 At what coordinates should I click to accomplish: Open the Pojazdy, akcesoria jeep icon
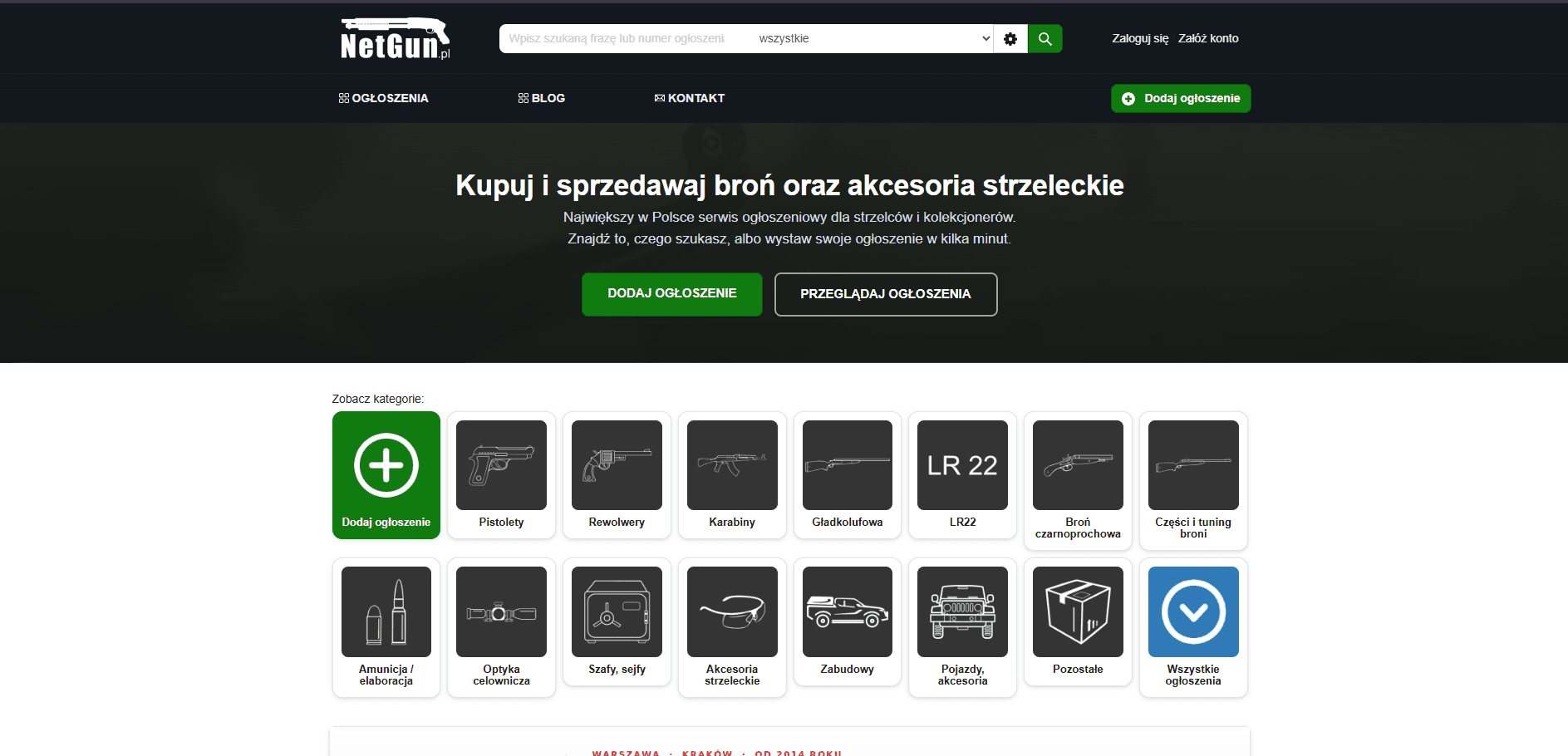click(962, 611)
